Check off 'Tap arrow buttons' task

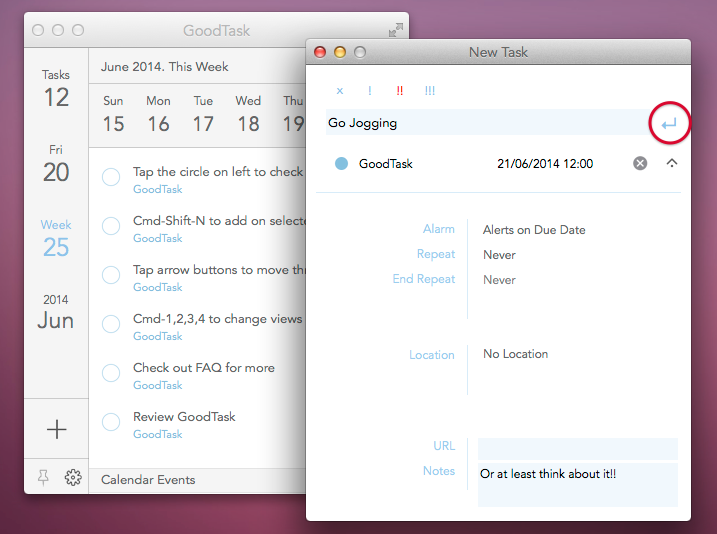pyautogui.click(x=111, y=275)
